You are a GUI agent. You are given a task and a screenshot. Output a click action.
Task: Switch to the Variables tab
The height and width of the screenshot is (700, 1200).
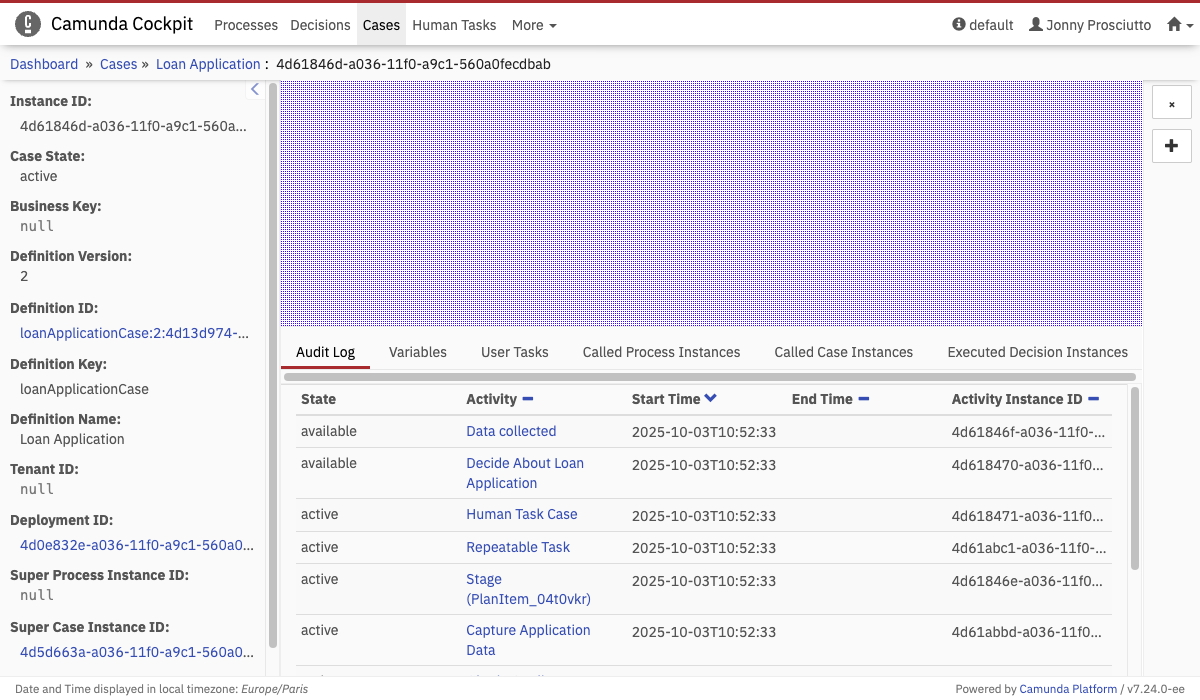[x=417, y=352]
